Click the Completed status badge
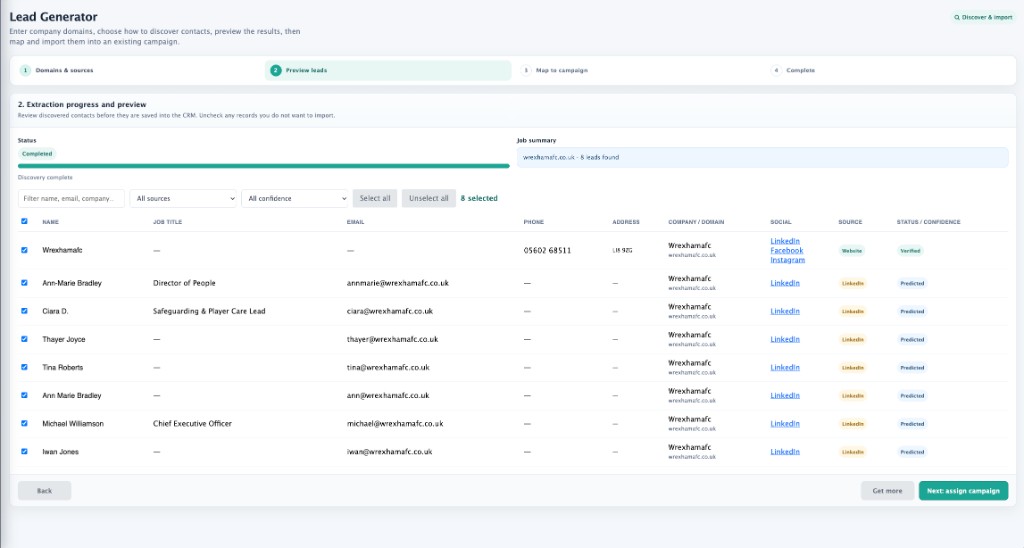This screenshot has height=548, width=1024. [37, 154]
